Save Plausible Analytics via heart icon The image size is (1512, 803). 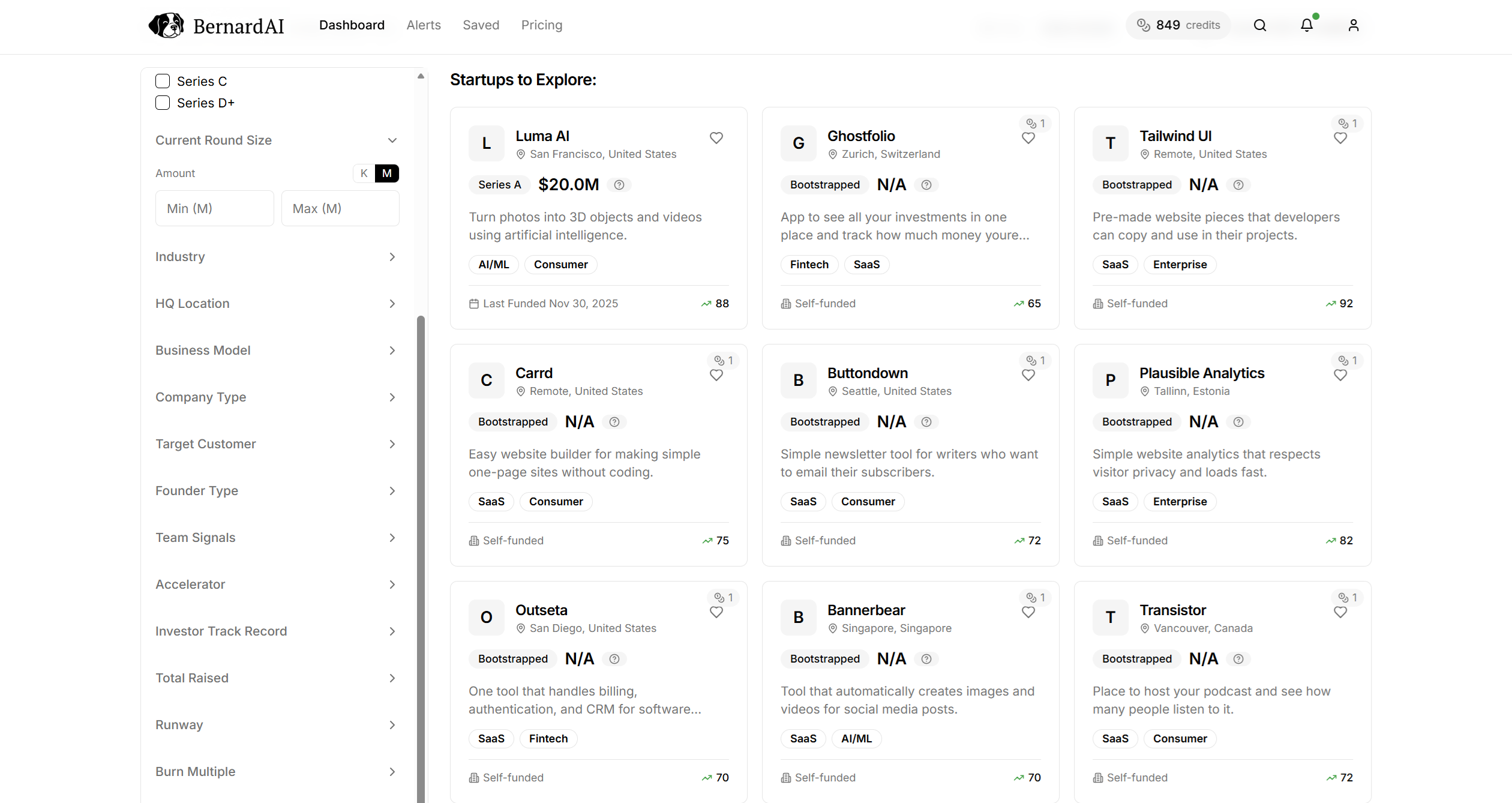click(1340, 375)
